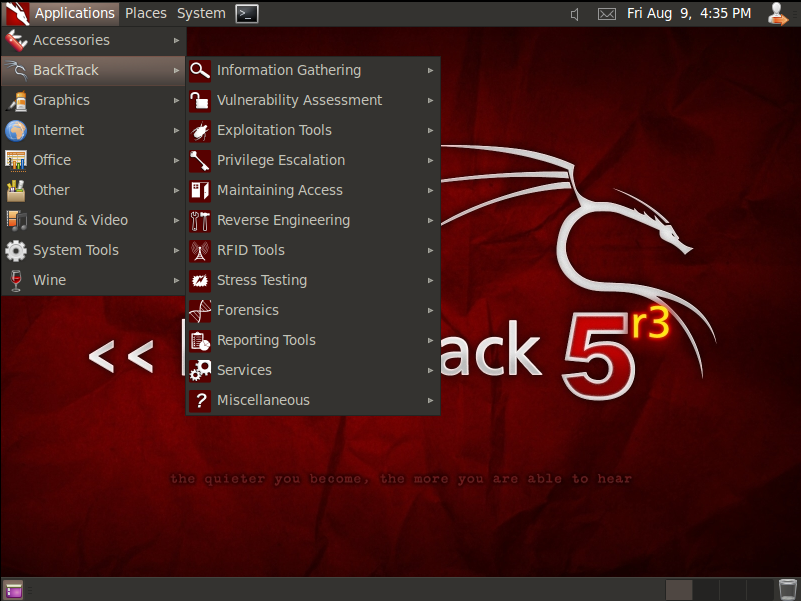Image resolution: width=801 pixels, height=601 pixels.
Task: Expand Privilege Escalation submenu arrow
Action: click(x=431, y=160)
